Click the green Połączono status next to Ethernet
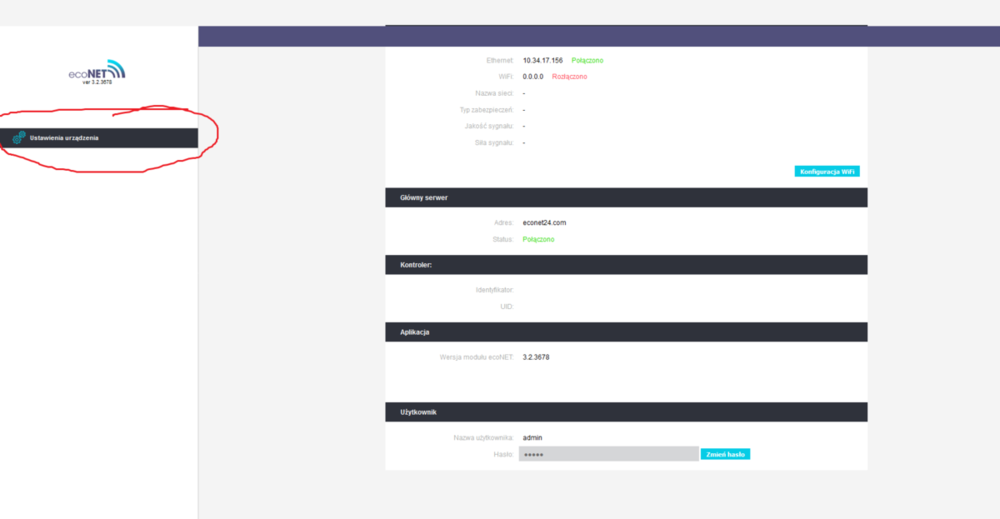Image resolution: width=1000 pixels, height=519 pixels. pyautogui.click(x=587, y=60)
